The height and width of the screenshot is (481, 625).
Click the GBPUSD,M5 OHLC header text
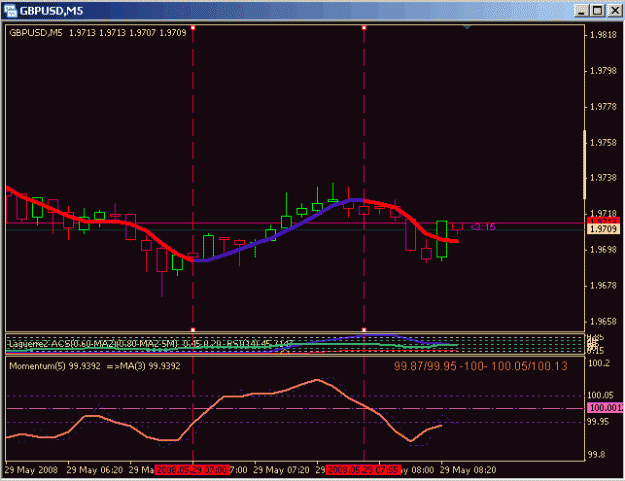98,33
